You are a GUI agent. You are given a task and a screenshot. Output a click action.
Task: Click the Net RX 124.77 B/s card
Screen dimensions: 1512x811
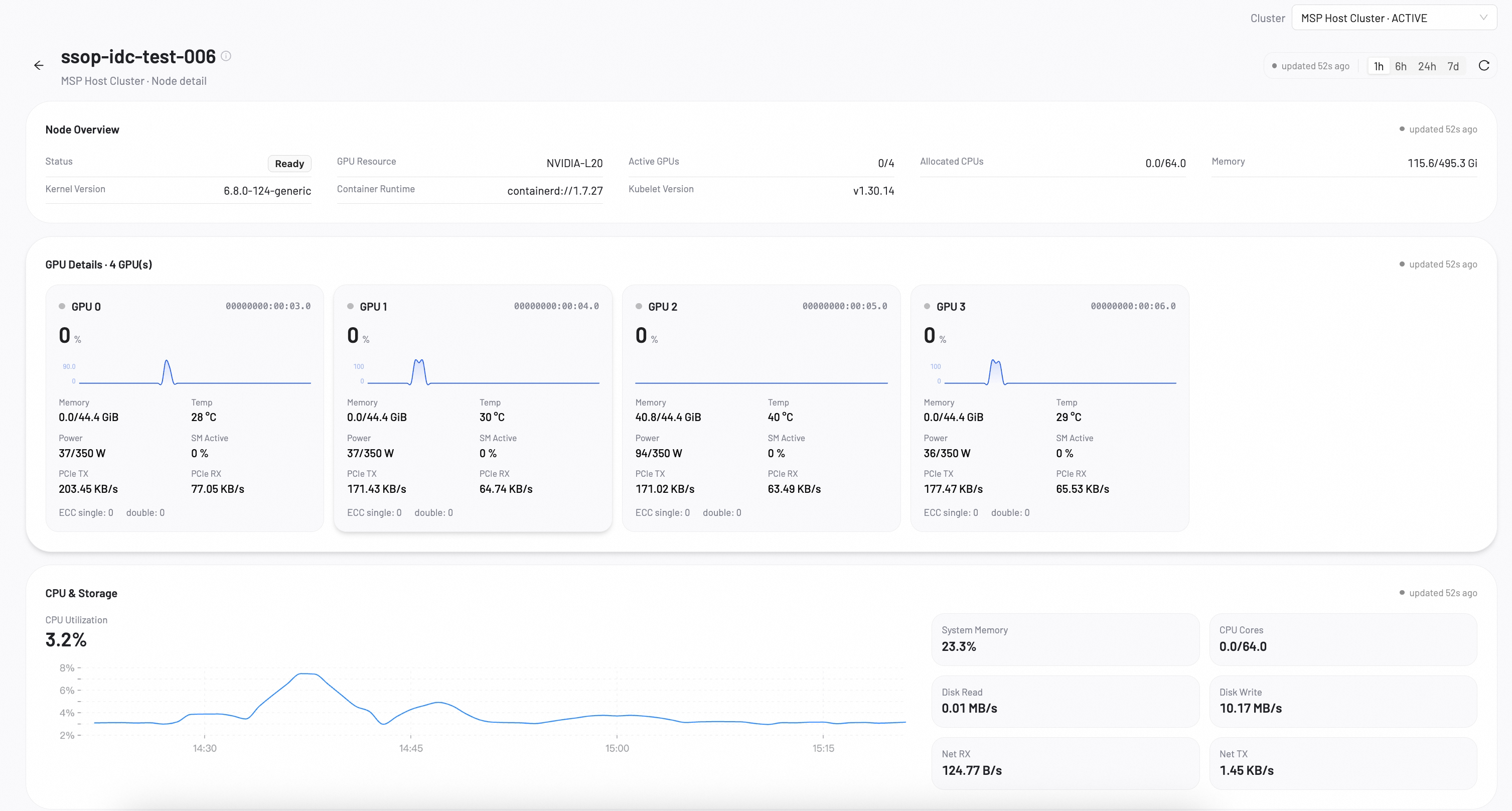click(1066, 763)
